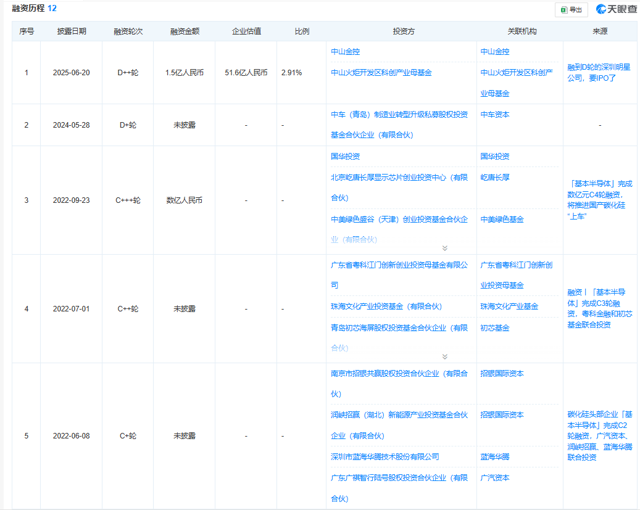
Task: Click the 企业估值 column header
Action: (246, 31)
